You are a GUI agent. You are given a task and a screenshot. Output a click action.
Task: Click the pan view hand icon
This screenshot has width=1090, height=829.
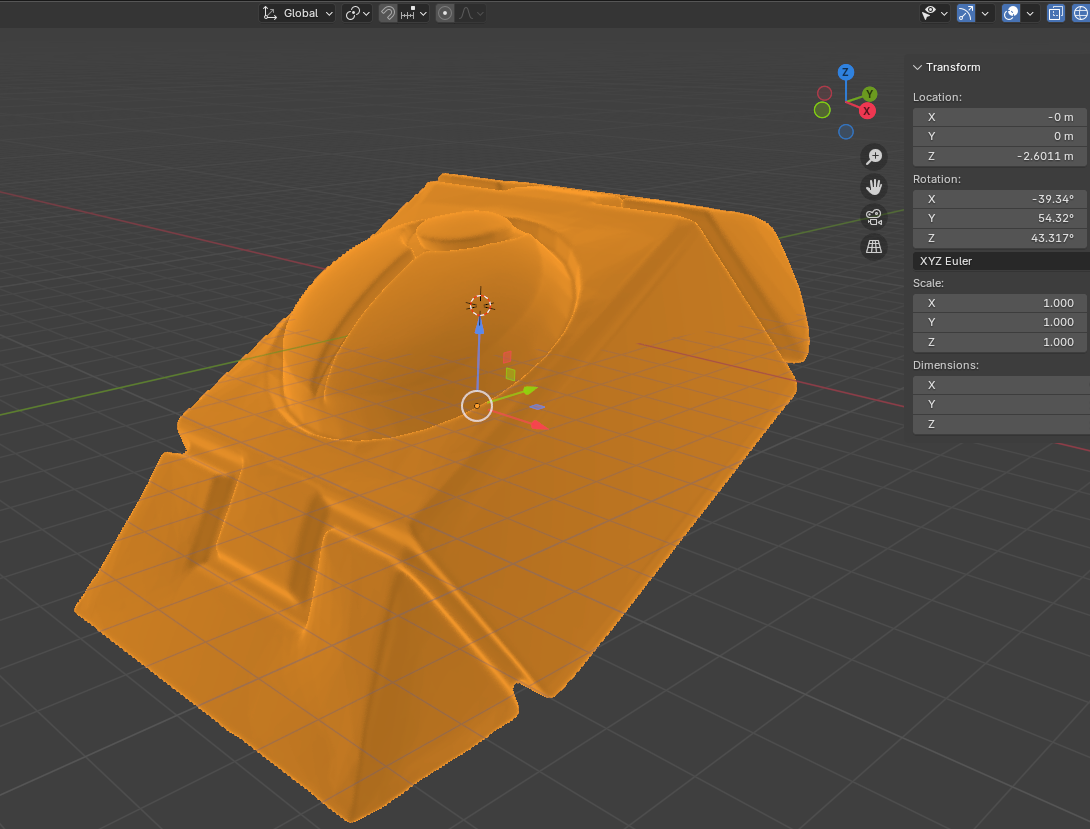point(874,187)
